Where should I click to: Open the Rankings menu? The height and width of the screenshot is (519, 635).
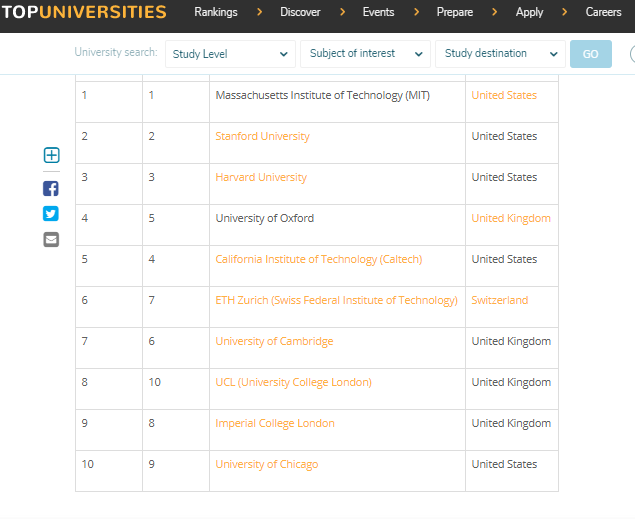[216, 13]
